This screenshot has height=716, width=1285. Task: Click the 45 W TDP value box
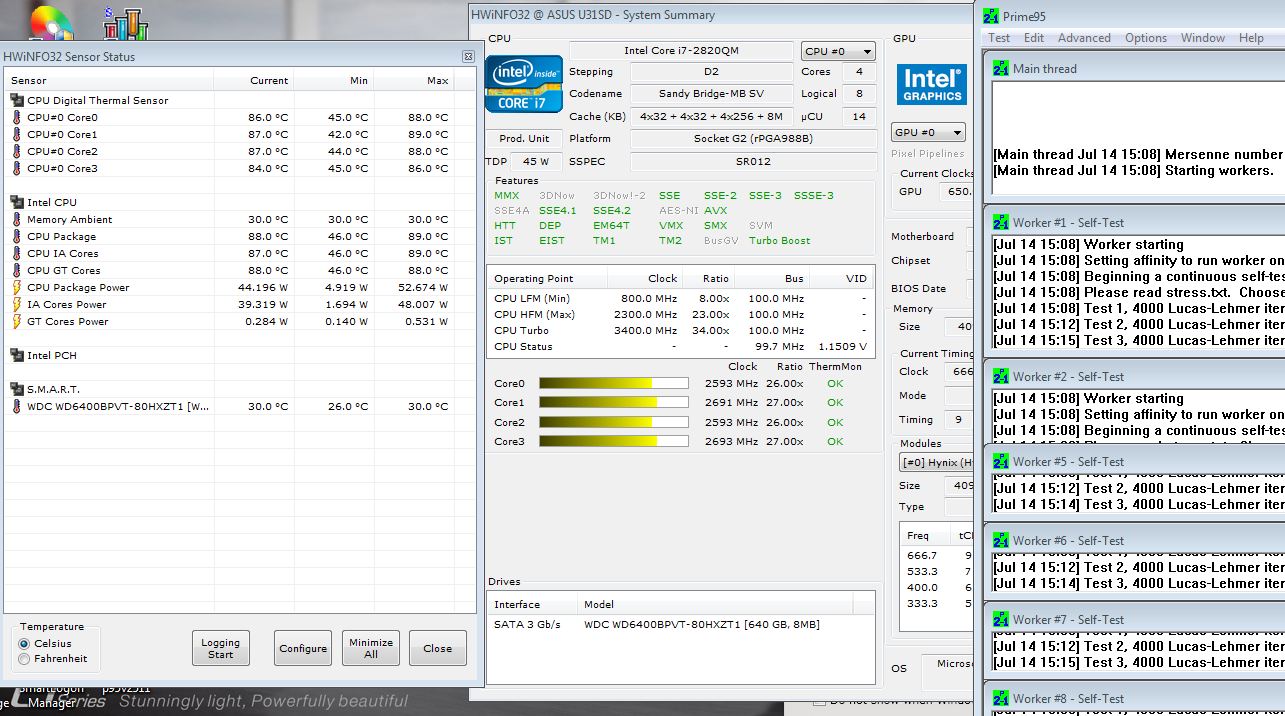point(536,161)
